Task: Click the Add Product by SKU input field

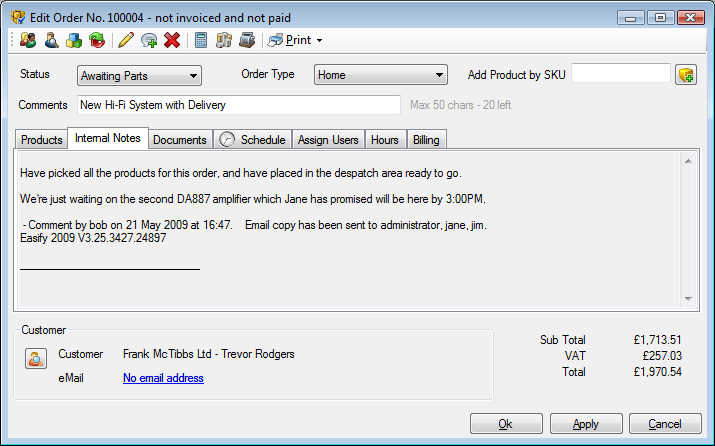Action: point(620,74)
